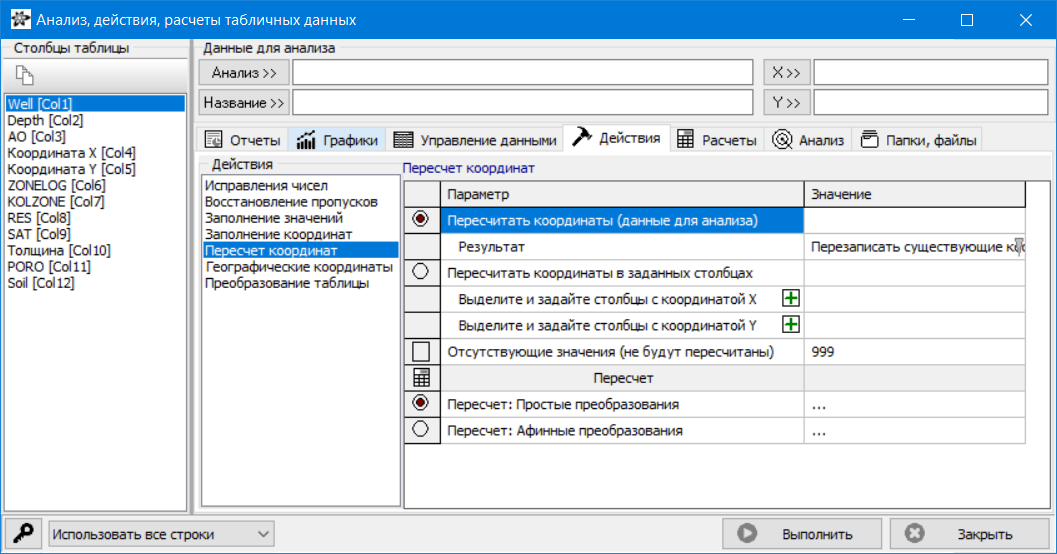Click the application icon in title bar

pos(20,20)
